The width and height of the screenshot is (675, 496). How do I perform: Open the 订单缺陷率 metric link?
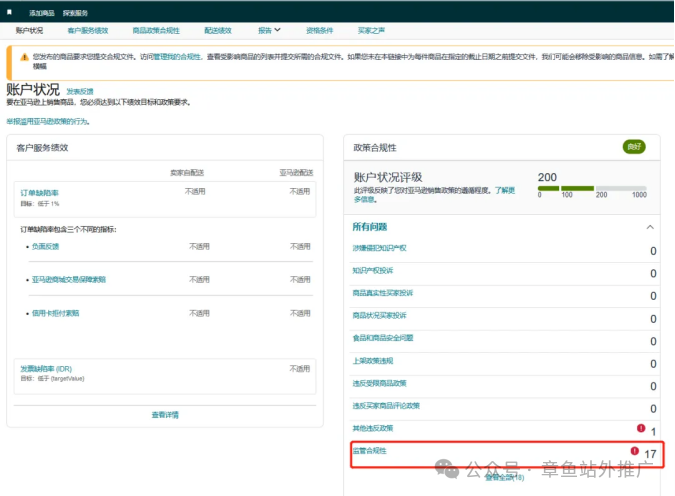tap(40, 192)
